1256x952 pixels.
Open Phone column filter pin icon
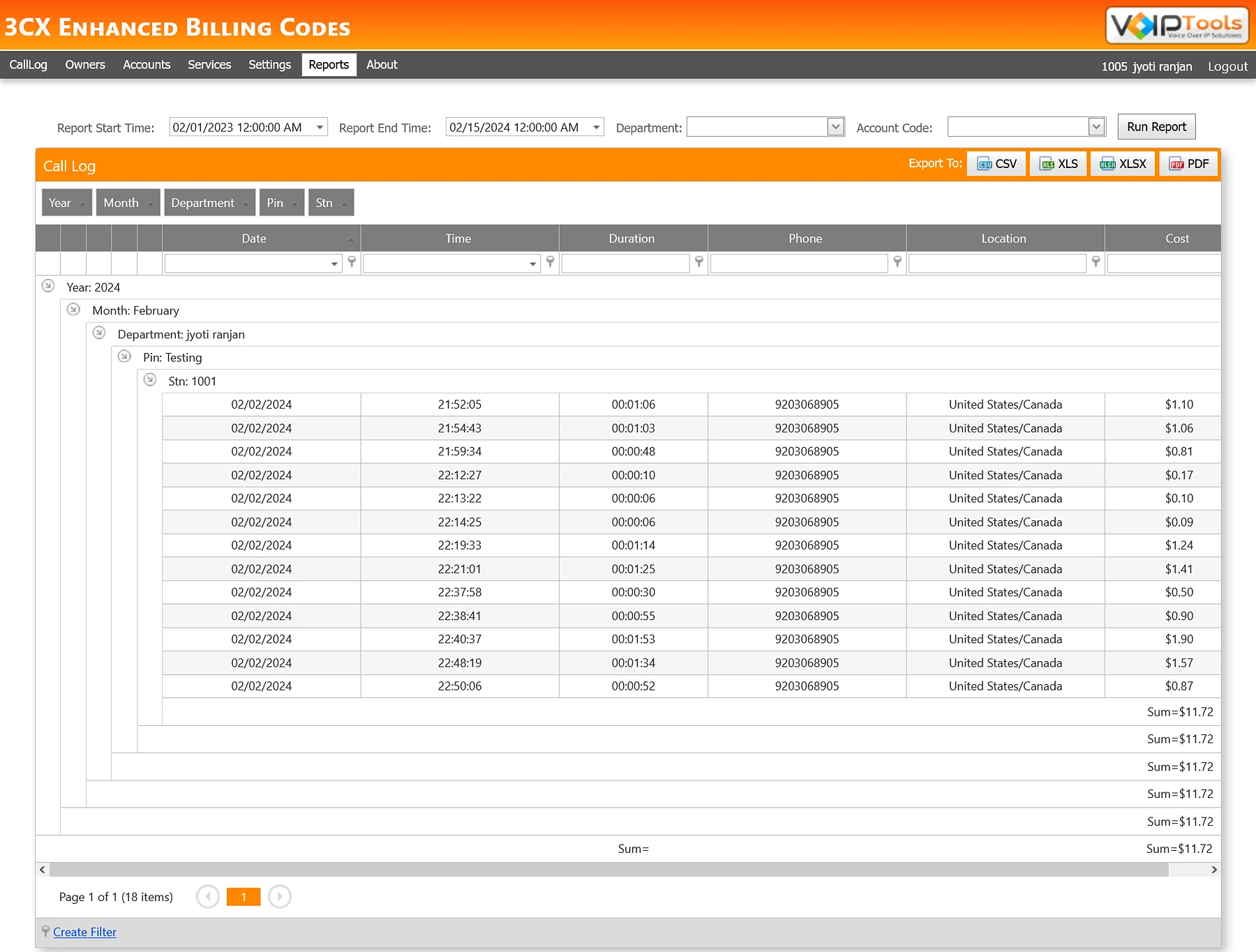click(898, 262)
